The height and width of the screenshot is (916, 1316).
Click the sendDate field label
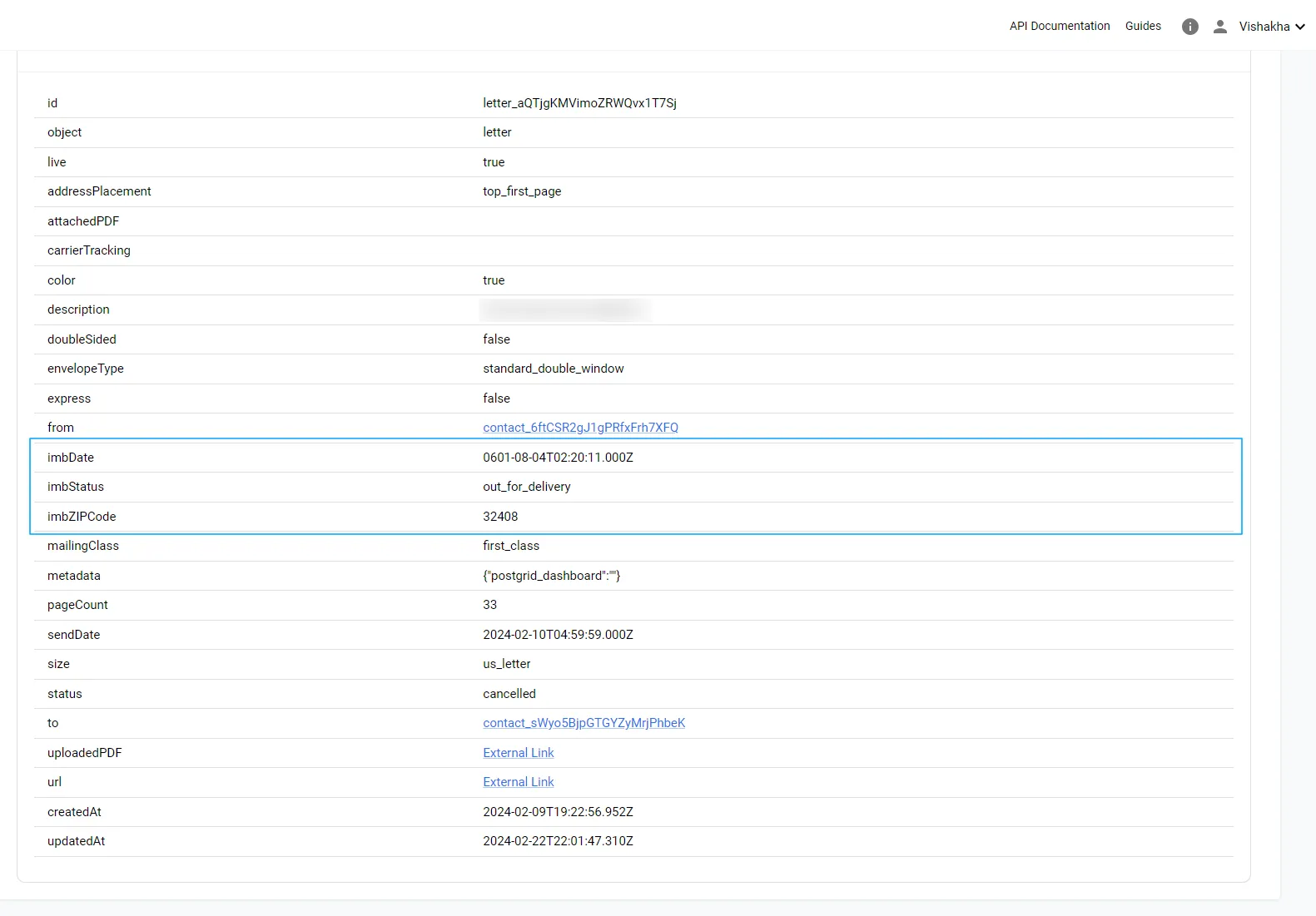coord(73,635)
